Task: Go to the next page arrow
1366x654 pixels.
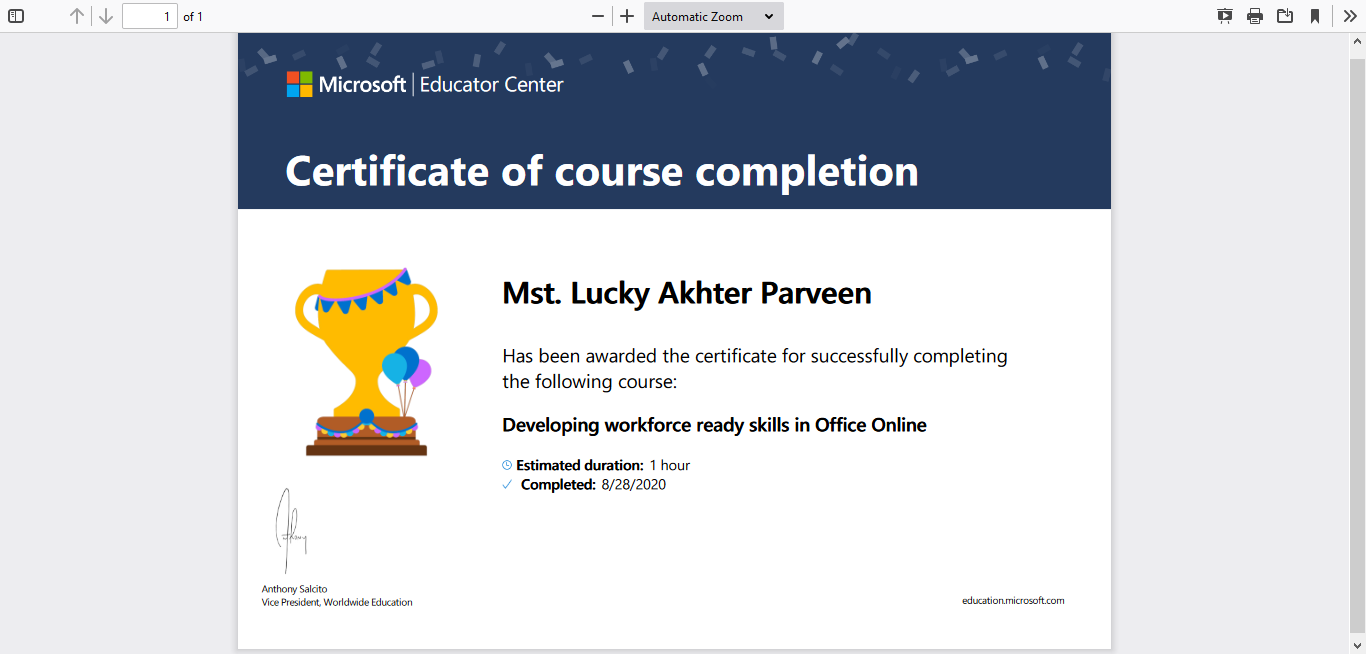Action: (x=105, y=16)
